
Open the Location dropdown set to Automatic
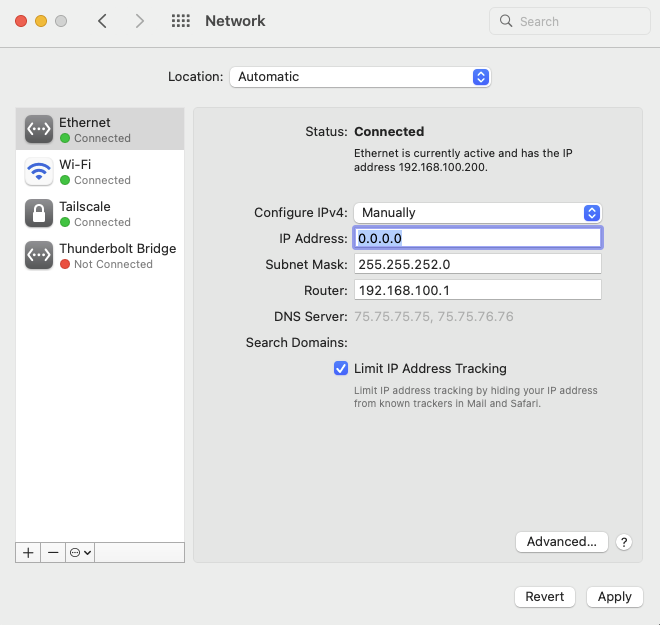(x=360, y=77)
